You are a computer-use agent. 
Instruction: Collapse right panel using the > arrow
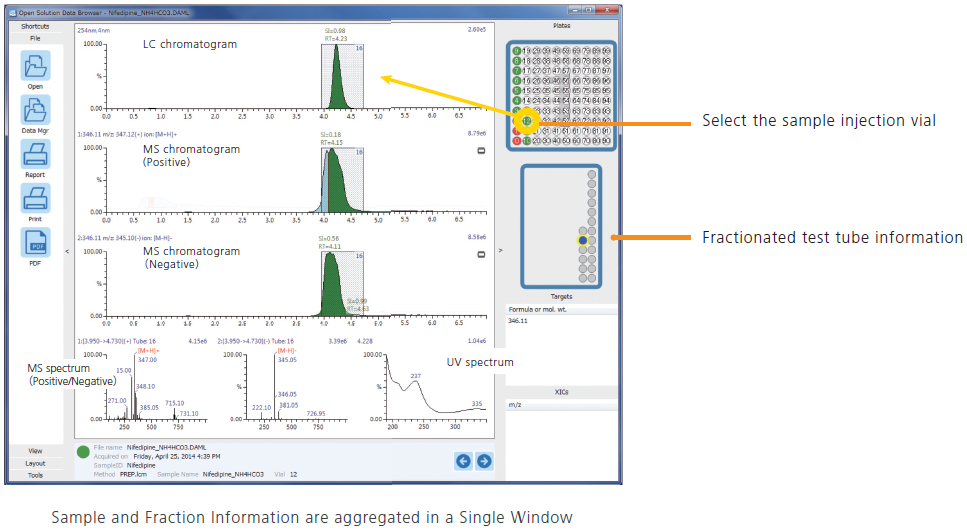(500, 252)
